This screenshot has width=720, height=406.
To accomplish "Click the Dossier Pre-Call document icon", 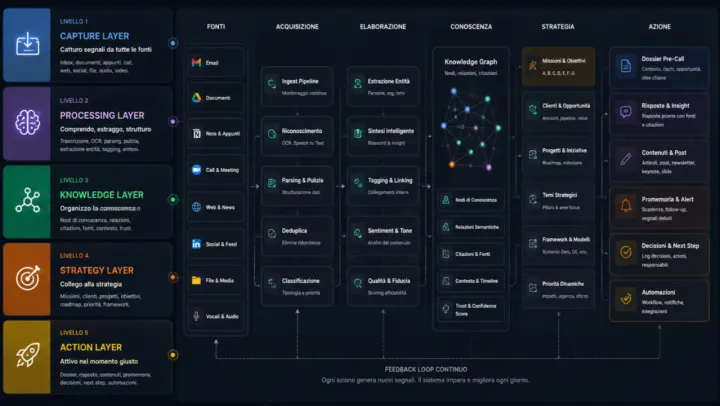I will [626, 66].
